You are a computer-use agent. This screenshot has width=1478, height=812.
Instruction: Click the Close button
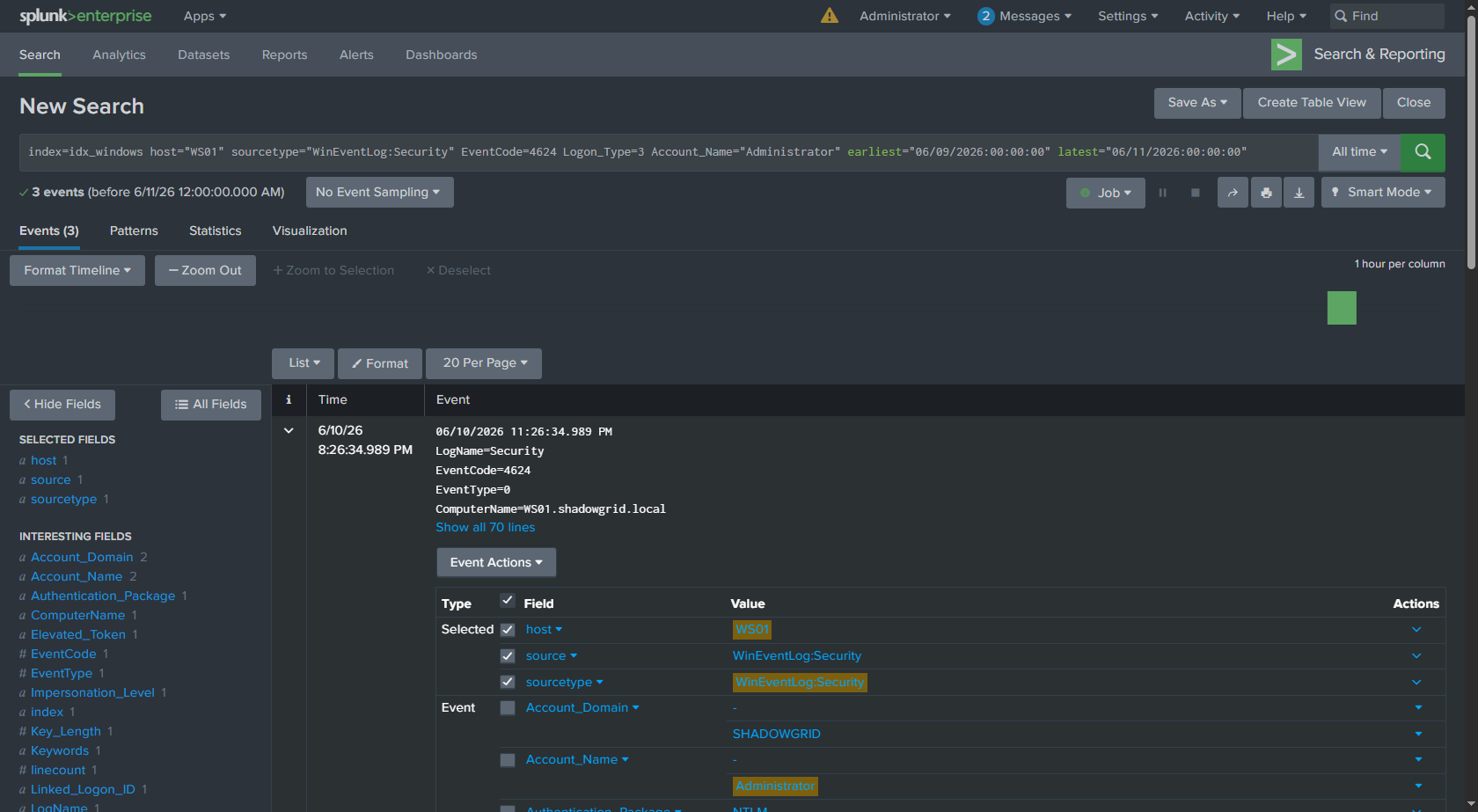(1414, 103)
